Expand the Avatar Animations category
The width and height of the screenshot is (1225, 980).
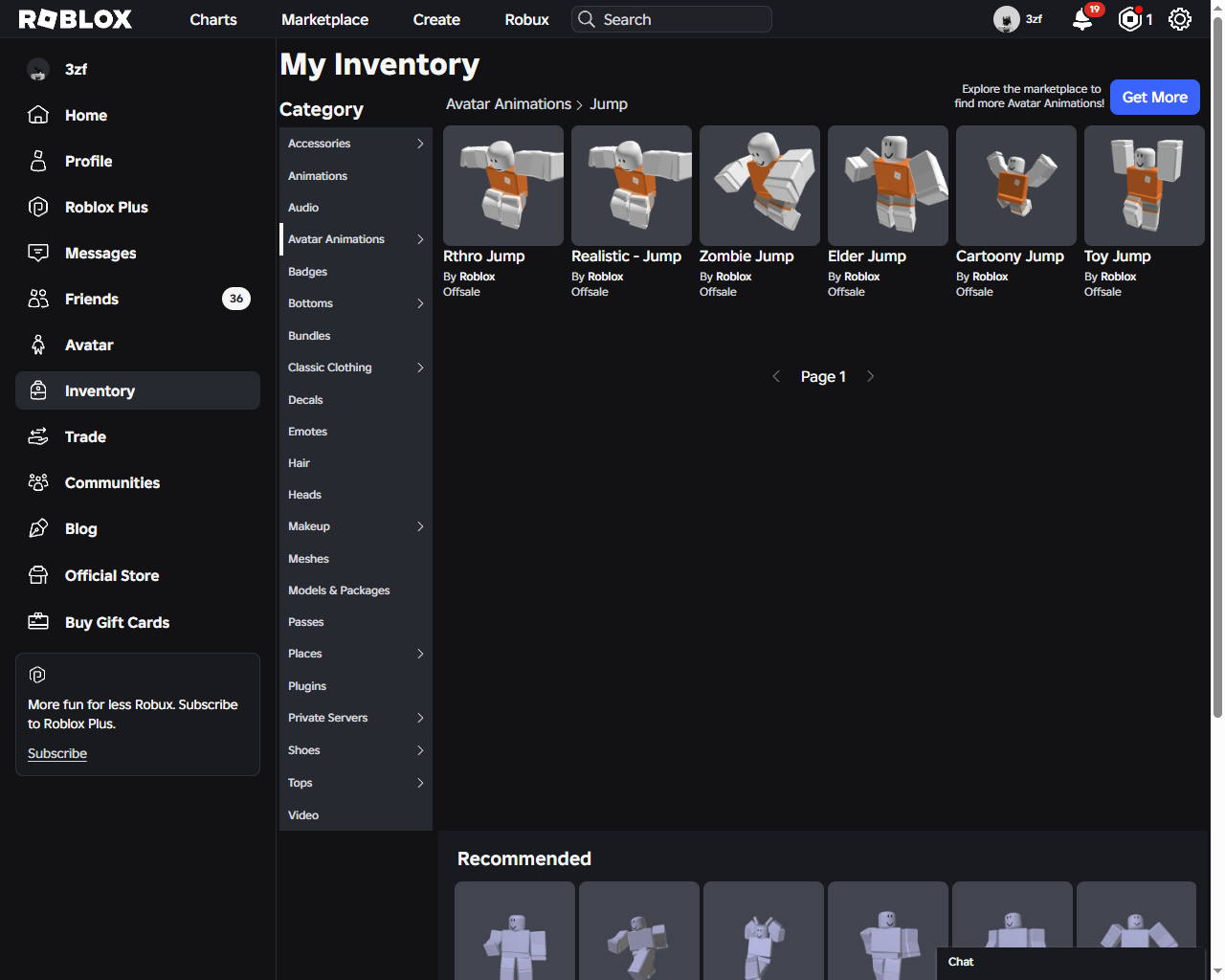[420, 239]
